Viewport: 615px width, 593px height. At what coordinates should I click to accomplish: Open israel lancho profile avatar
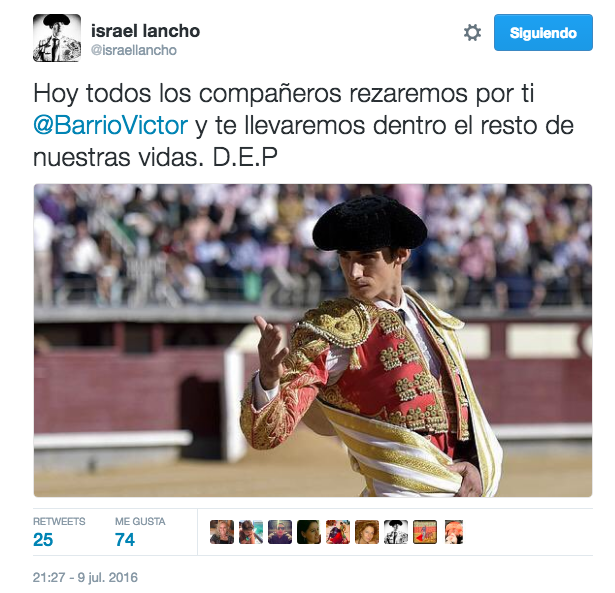(x=57, y=38)
